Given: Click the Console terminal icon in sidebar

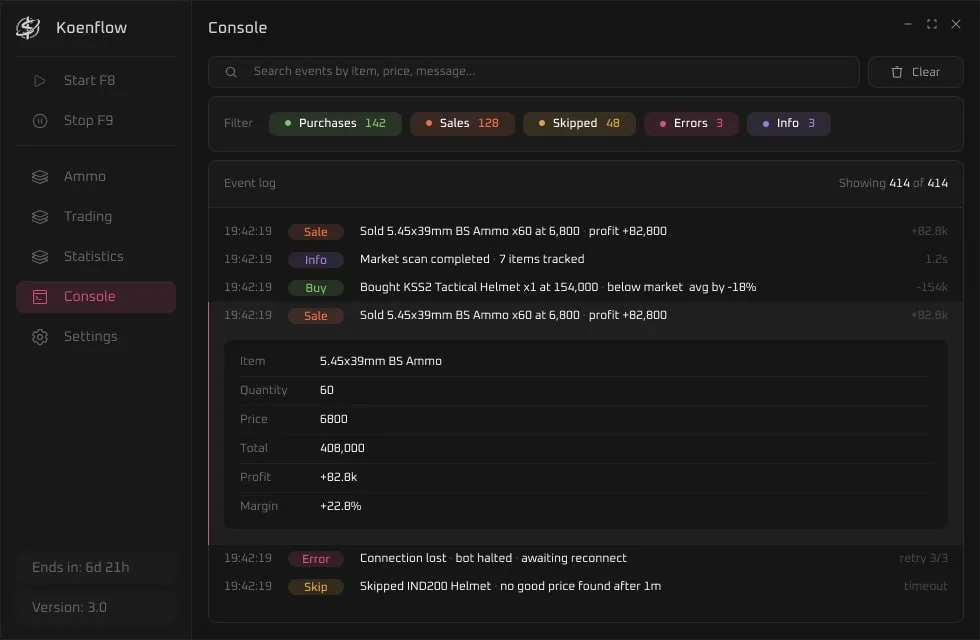Looking at the screenshot, I should (x=39, y=297).
